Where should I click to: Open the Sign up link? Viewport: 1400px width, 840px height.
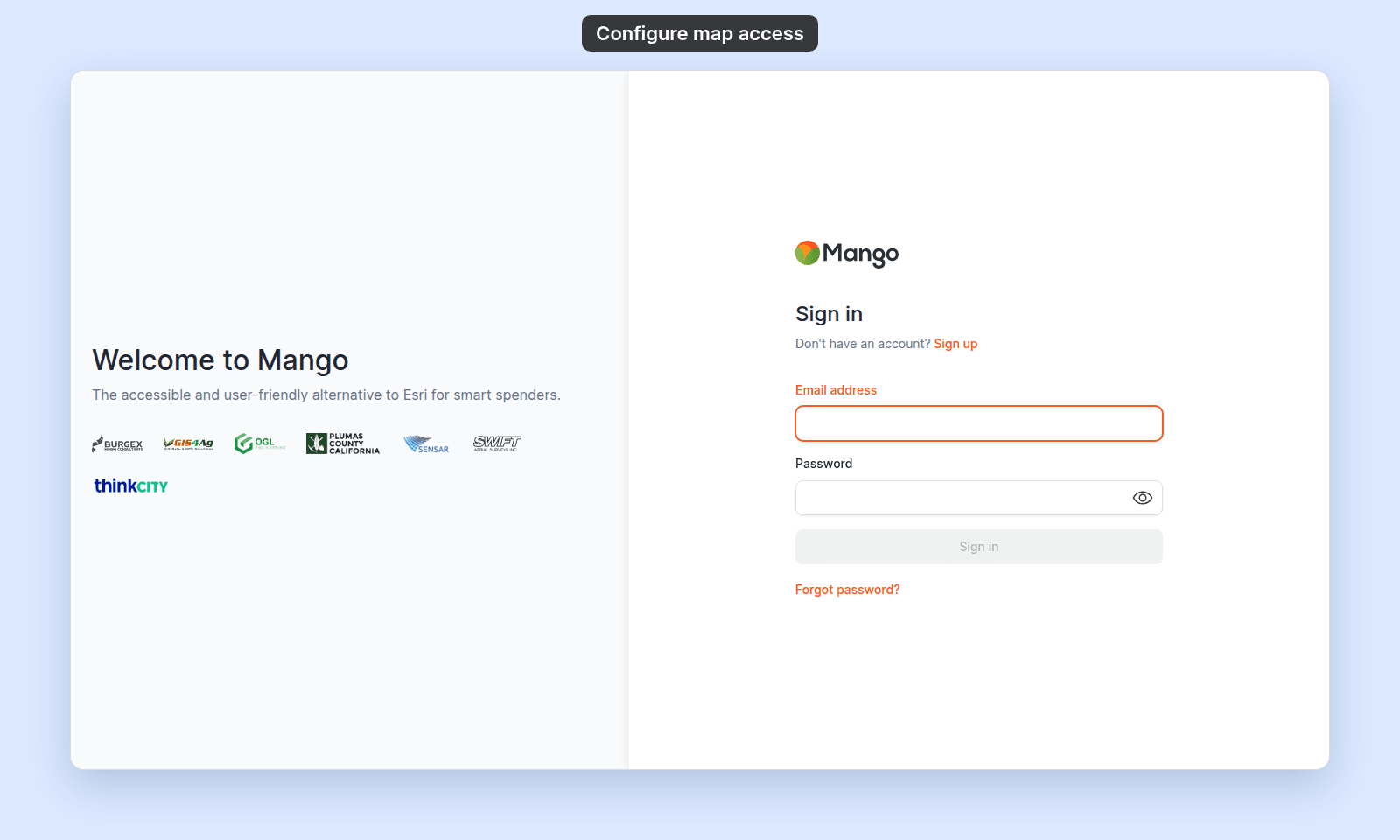(x=955, y=344)
